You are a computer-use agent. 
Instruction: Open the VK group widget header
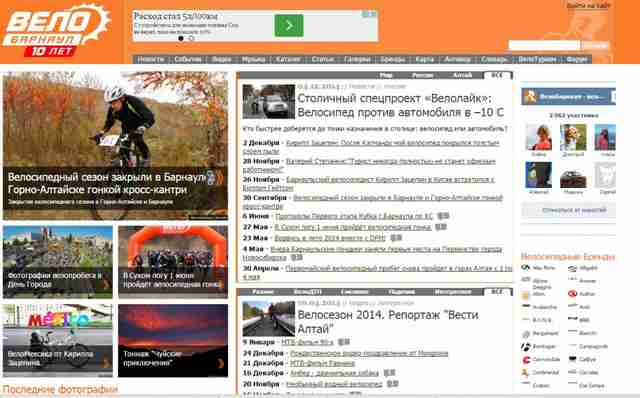tap(568, 97)
